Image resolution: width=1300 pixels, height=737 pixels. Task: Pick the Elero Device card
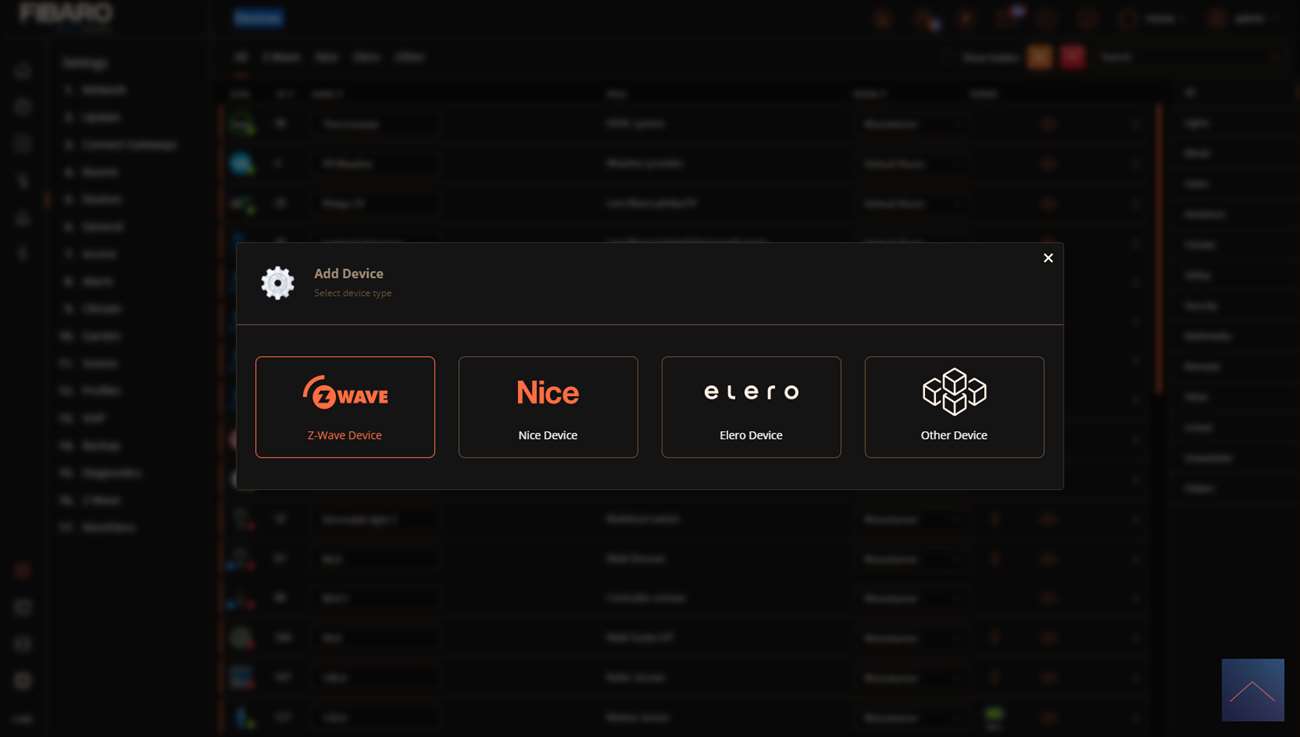[751, 407]
